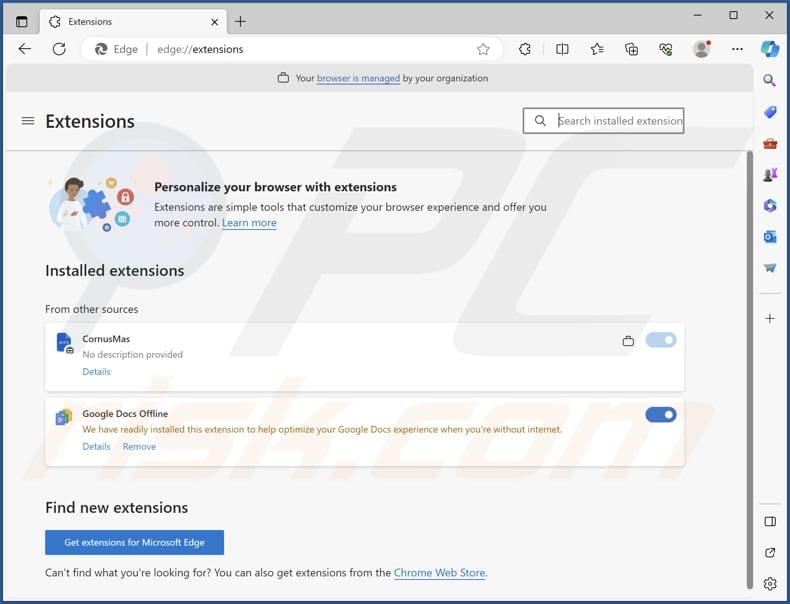The width and height of the screenshot is (790, 604).
Task: Toggle split screen icon in toolbar
Action: pyautogui.click(x=562, y=49)
